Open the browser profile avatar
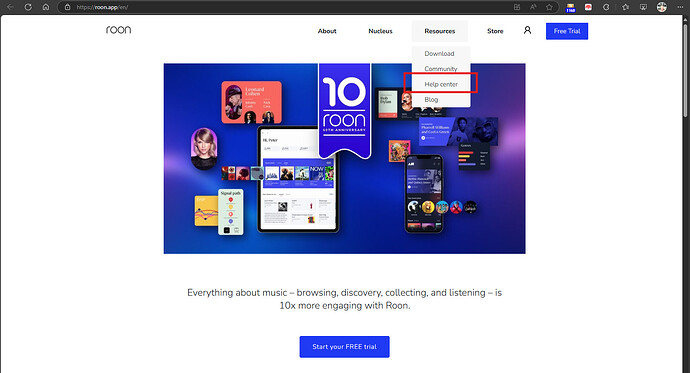 click(661, 7)
